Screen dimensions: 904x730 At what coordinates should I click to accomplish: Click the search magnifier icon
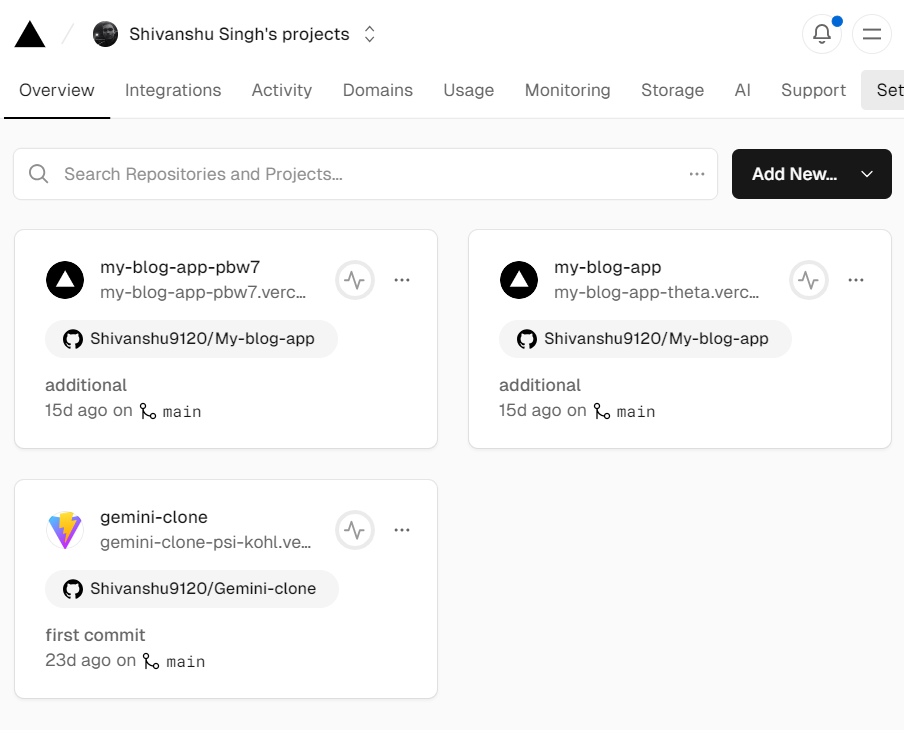point(39,174)
